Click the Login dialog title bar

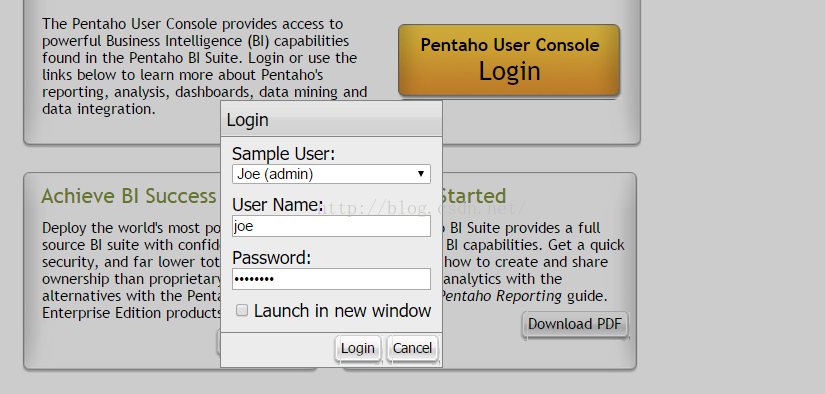click(x=331, y=119)
